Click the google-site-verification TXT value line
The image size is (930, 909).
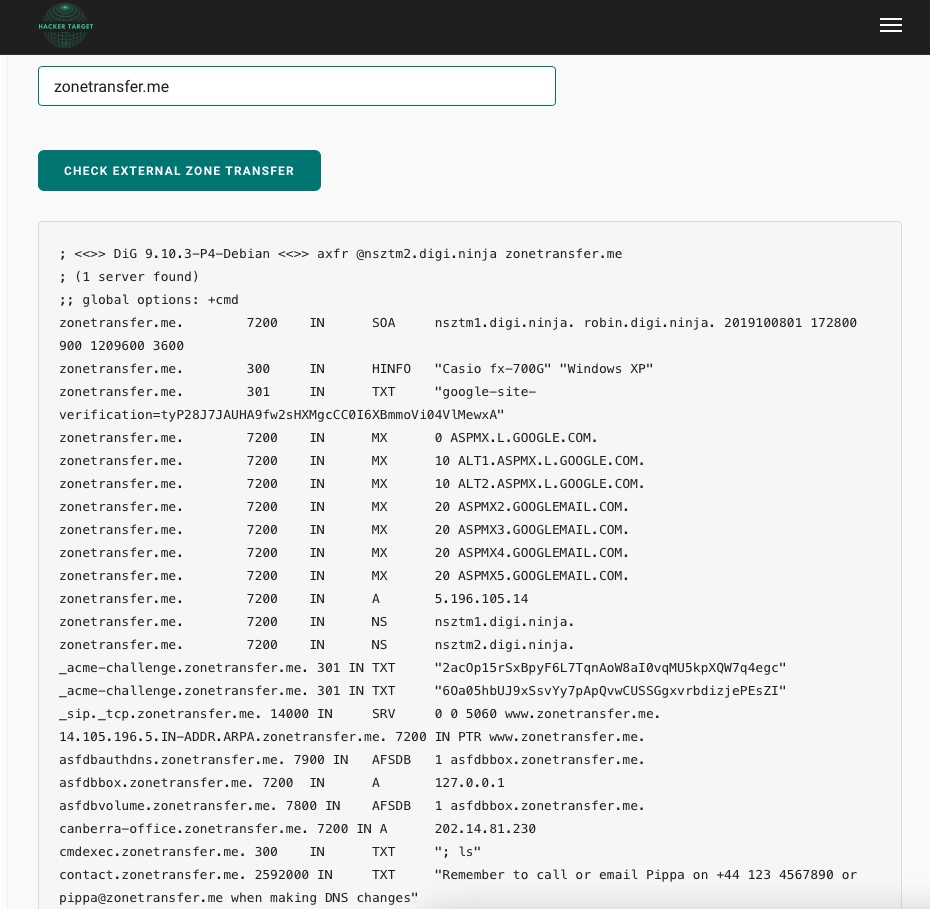point(281,414)
